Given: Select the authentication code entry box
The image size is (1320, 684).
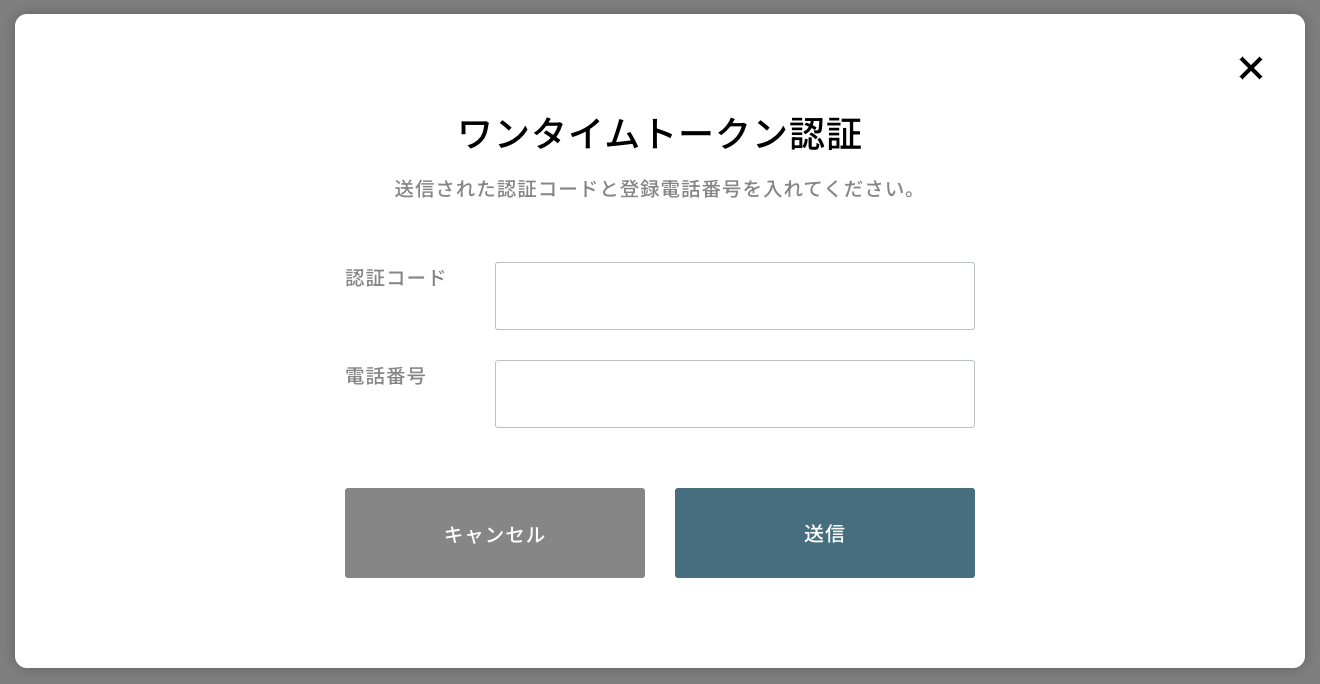Looking at the screenshot, I should click(734, 296).
